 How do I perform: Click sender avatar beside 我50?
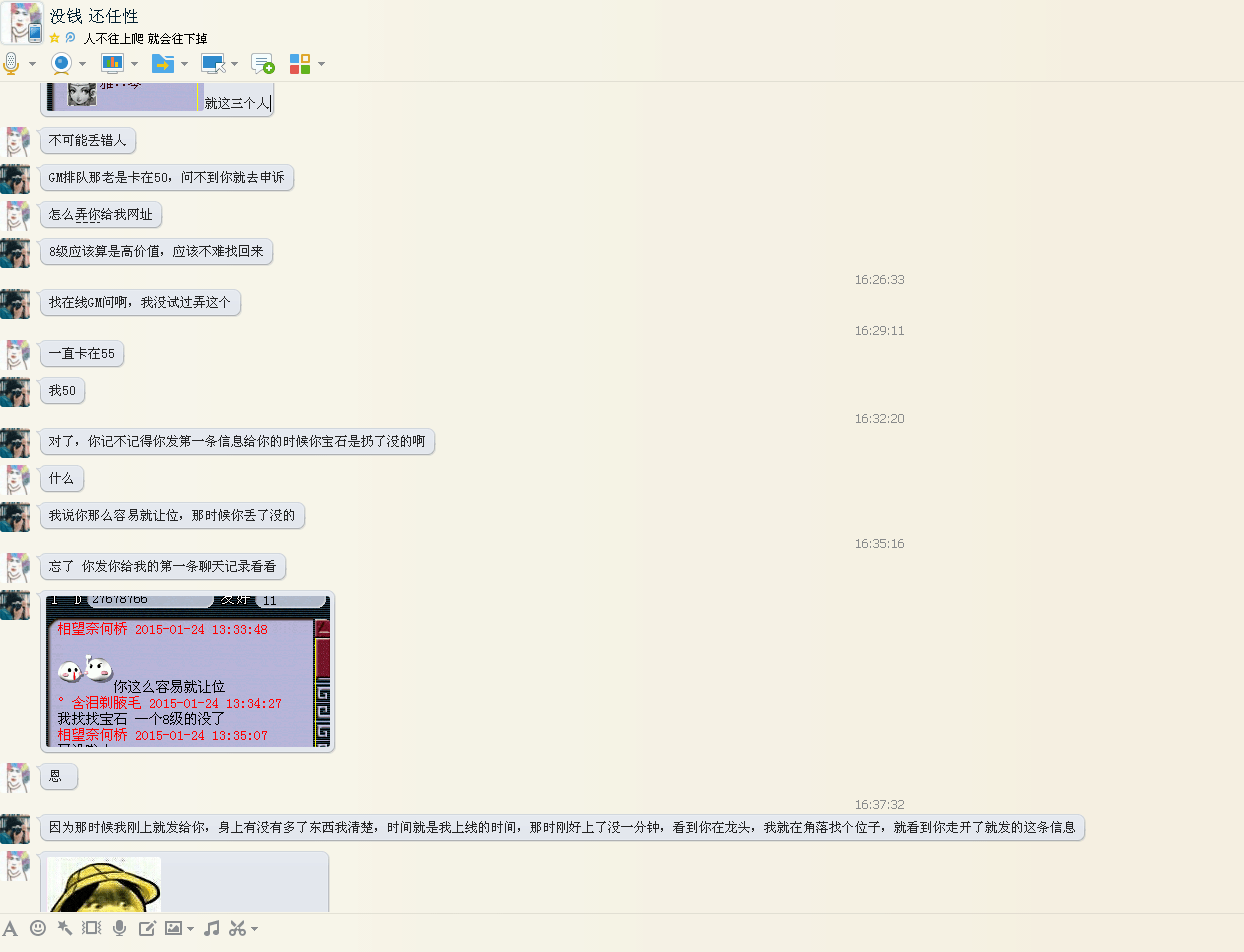(x=15, y=392)
